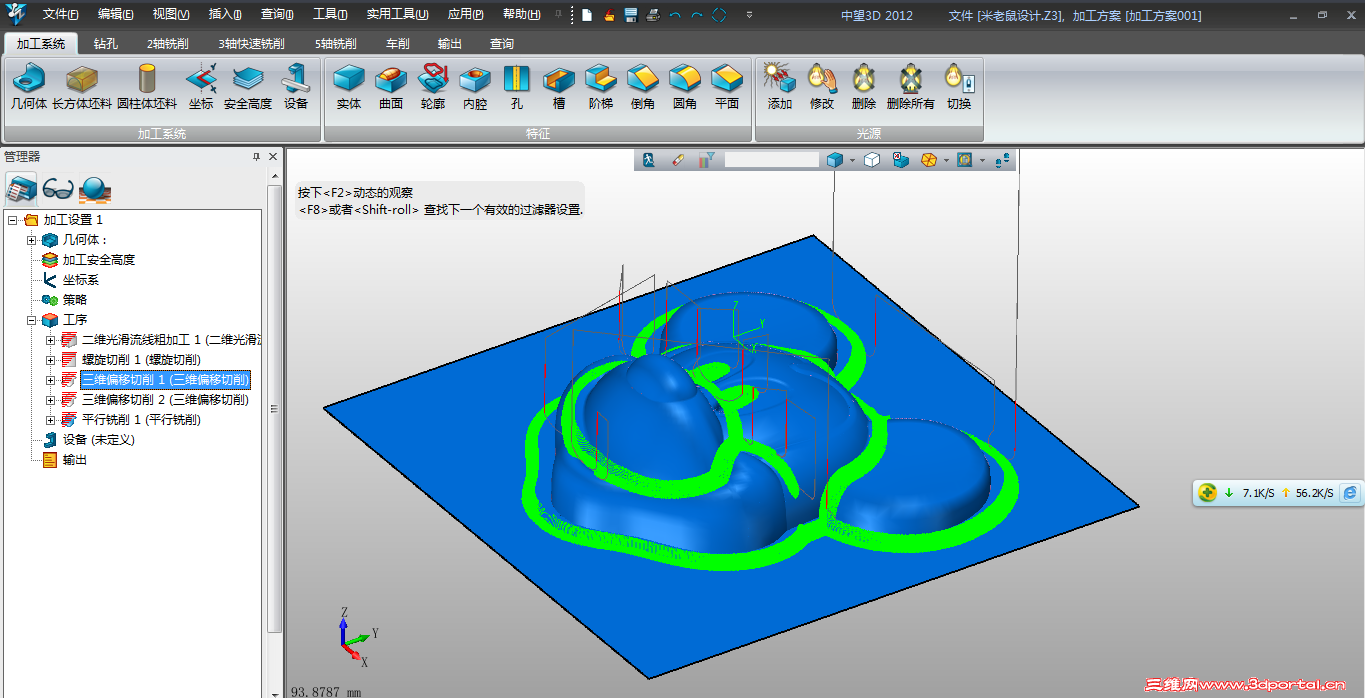The width and height of the screenshot is (1365, 698).
Task: Expand 平行铣削 1 operation node
Action: click(x=51, y=420)
